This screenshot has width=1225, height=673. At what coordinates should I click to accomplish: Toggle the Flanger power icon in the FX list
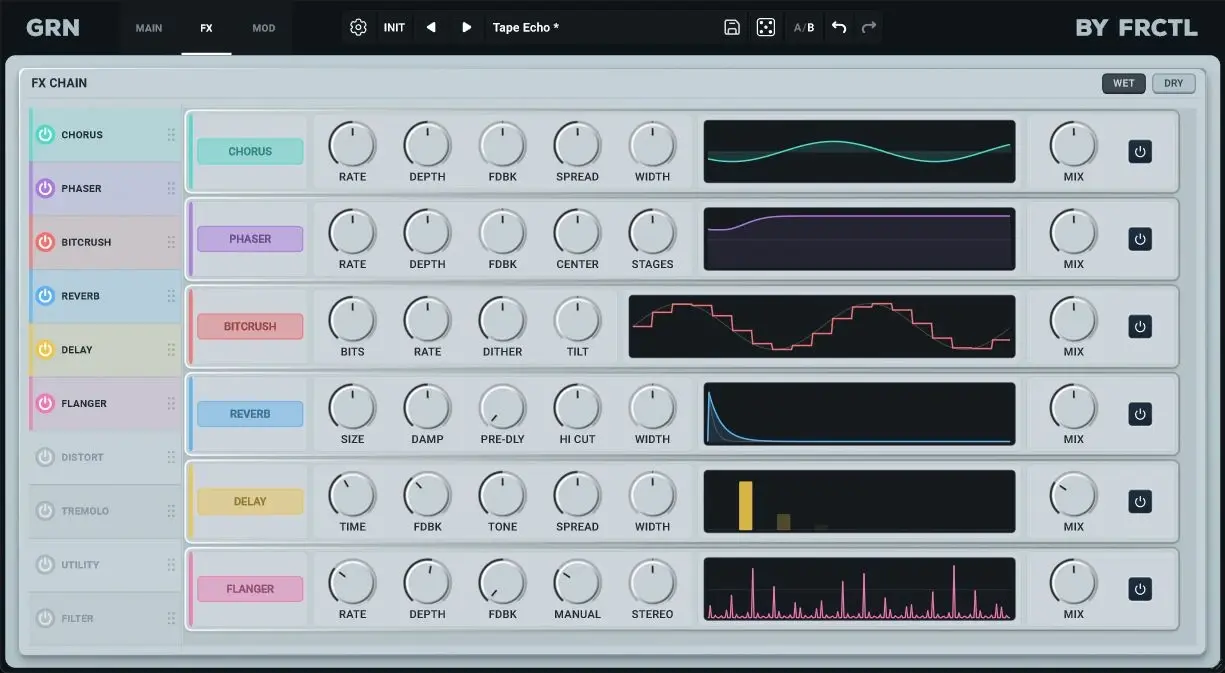point(45,404)
